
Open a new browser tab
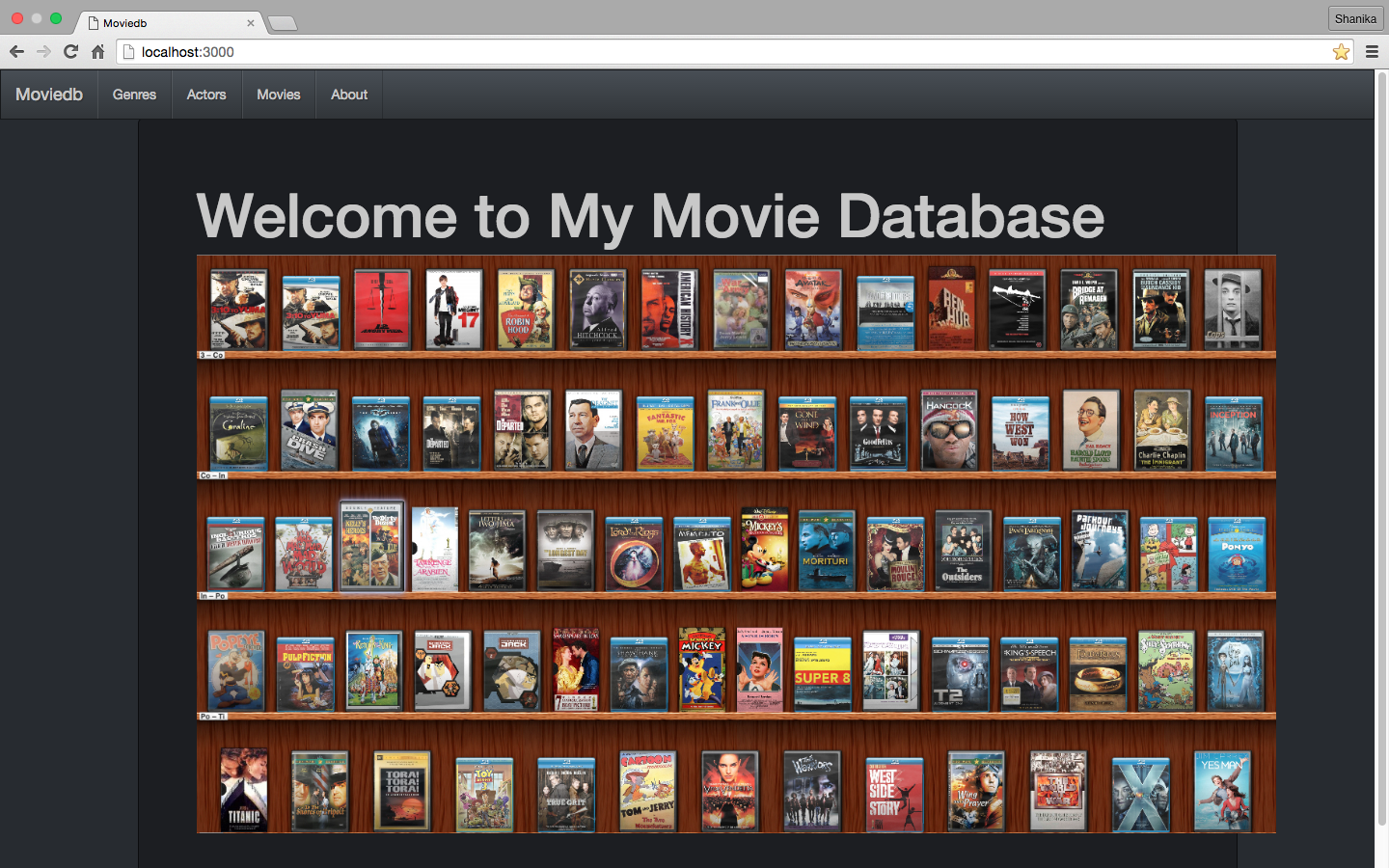point(282,23)
